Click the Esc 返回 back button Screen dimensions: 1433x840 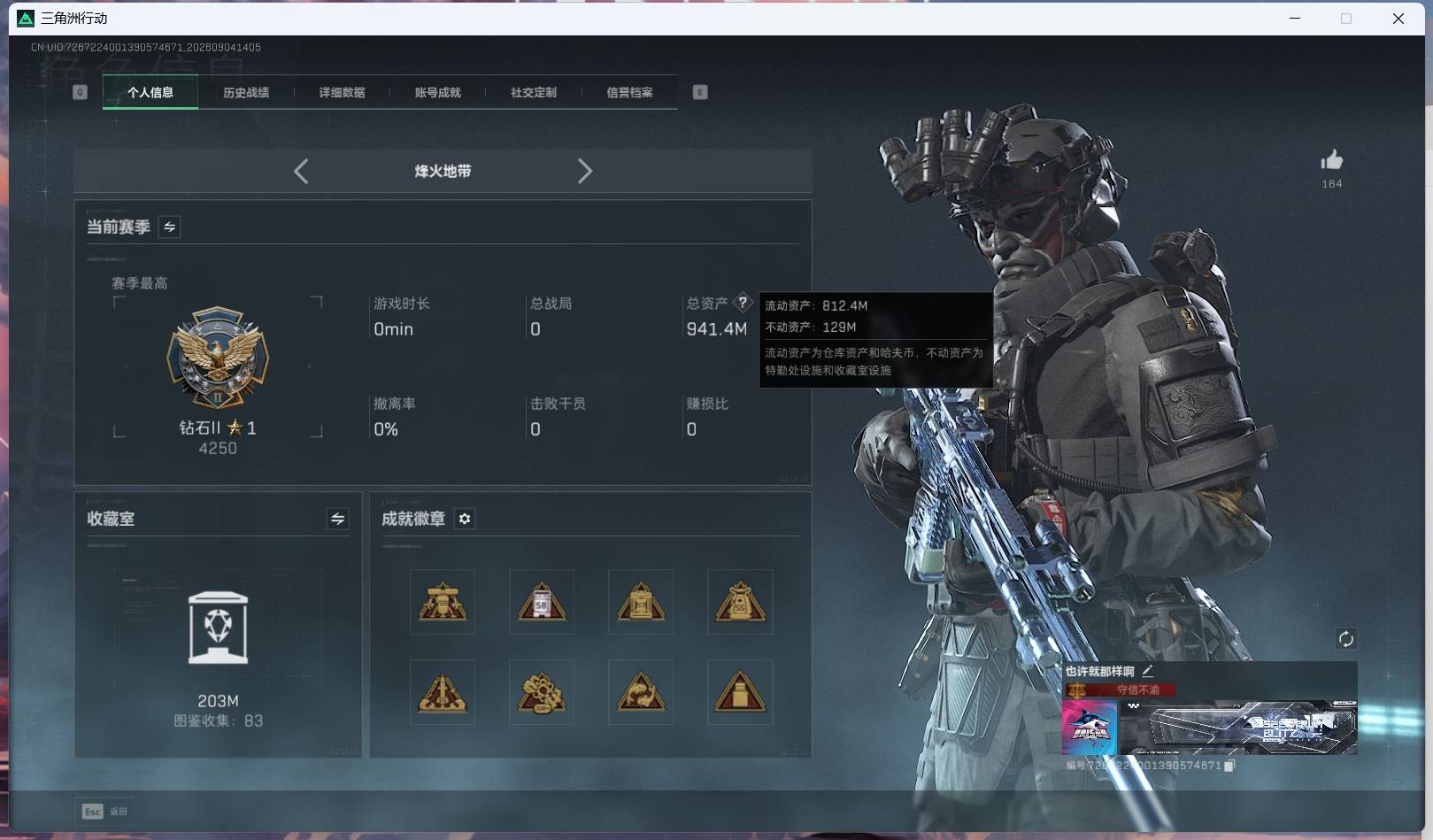pyautogui.click(x=105, y=811)
